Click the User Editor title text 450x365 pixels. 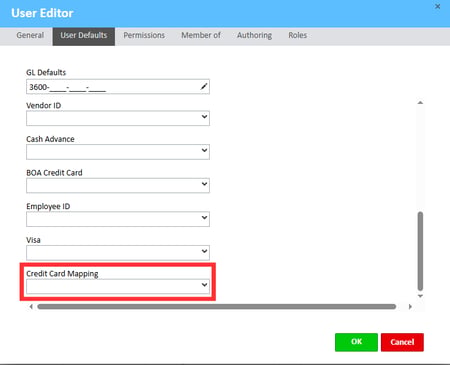[42, 13]
